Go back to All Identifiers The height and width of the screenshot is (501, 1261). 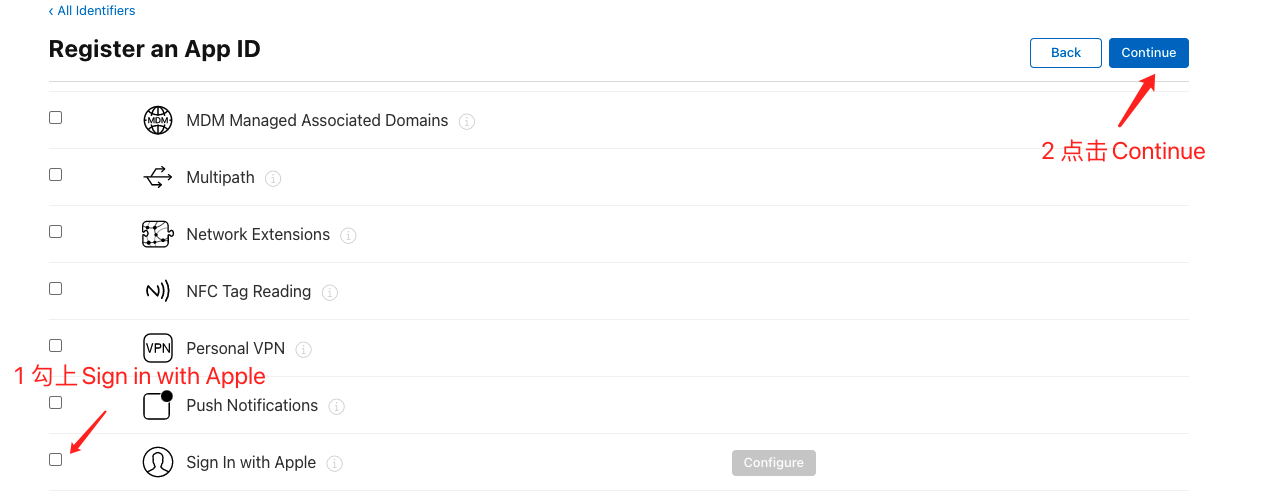point(92,11)
